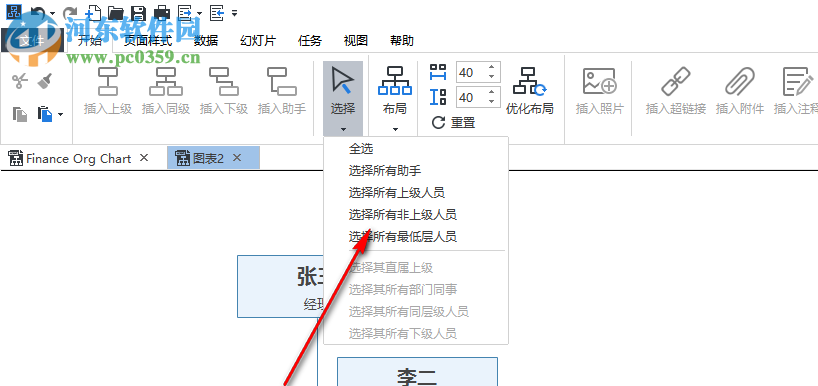Switch to the 帮助 ribbon tab
This screenshot has height=386, width=818.
tap(402, 41)
